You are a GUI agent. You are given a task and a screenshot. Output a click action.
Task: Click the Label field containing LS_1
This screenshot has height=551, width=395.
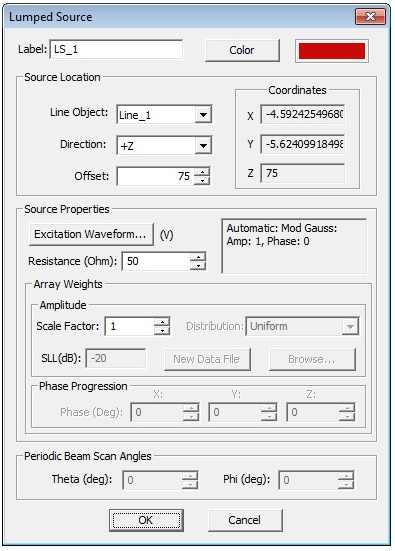[x=116, y=49]
